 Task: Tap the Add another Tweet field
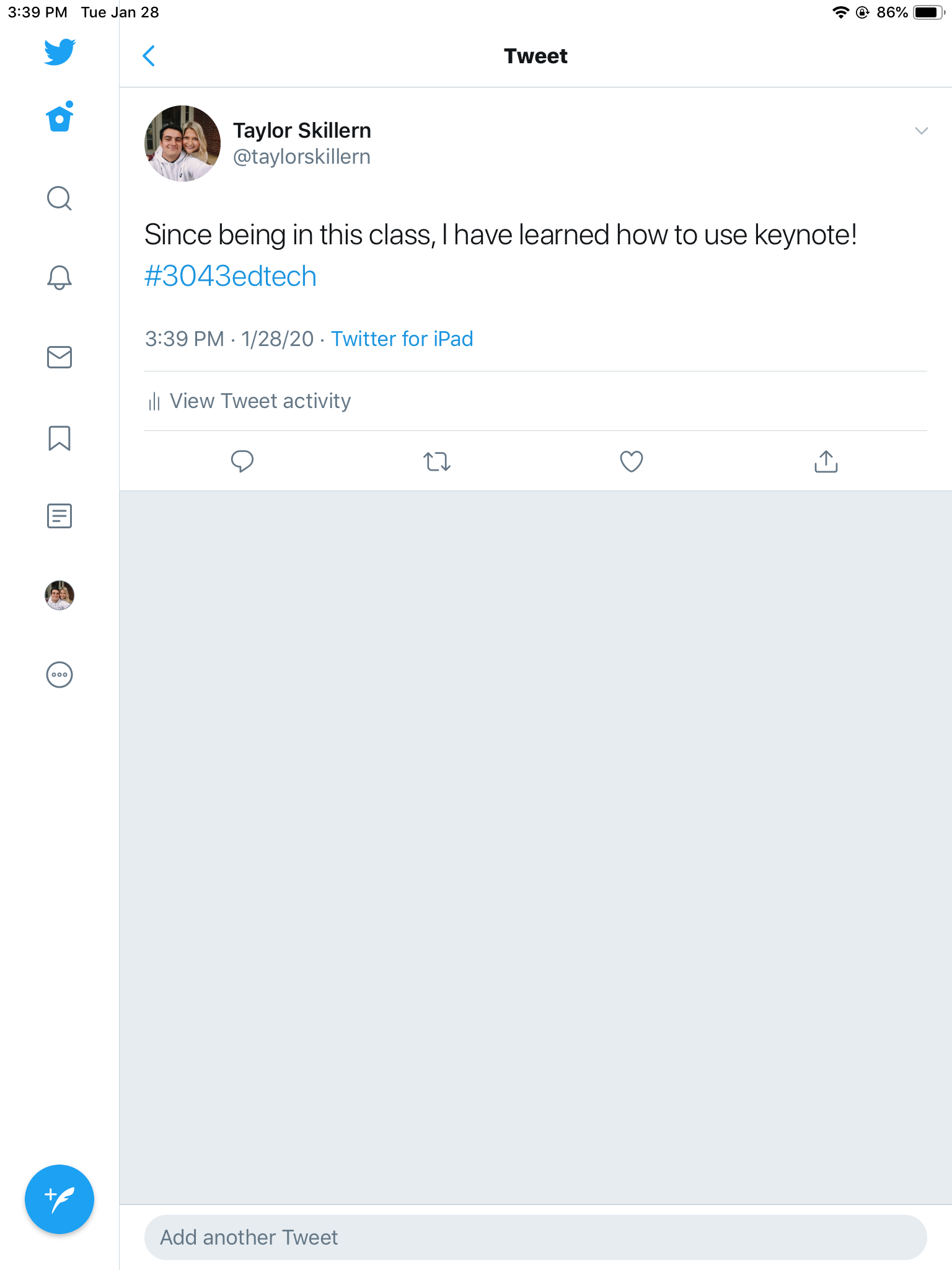tap(535, 1237)
